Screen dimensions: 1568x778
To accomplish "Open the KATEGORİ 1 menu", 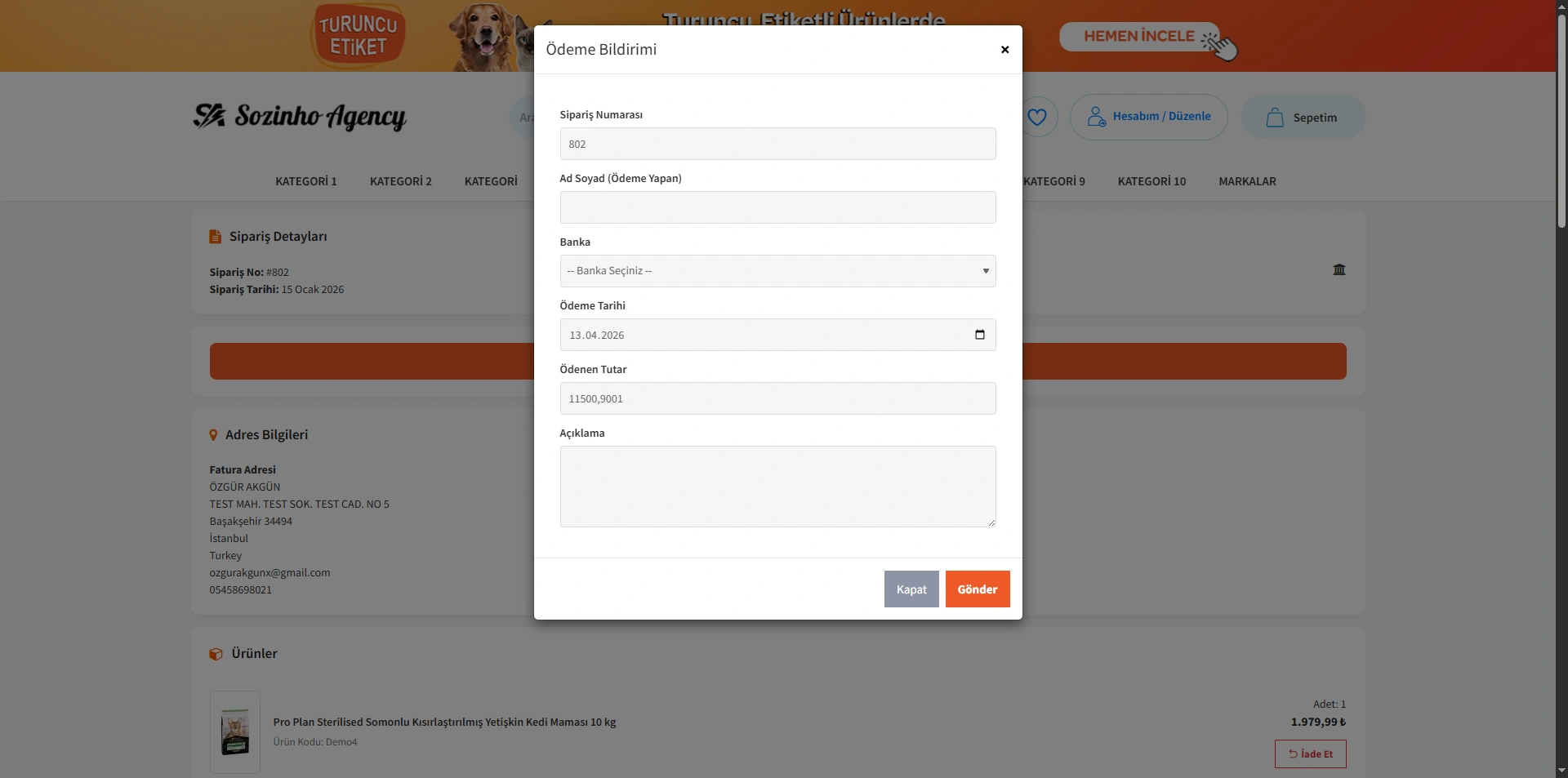I will 306,181.
